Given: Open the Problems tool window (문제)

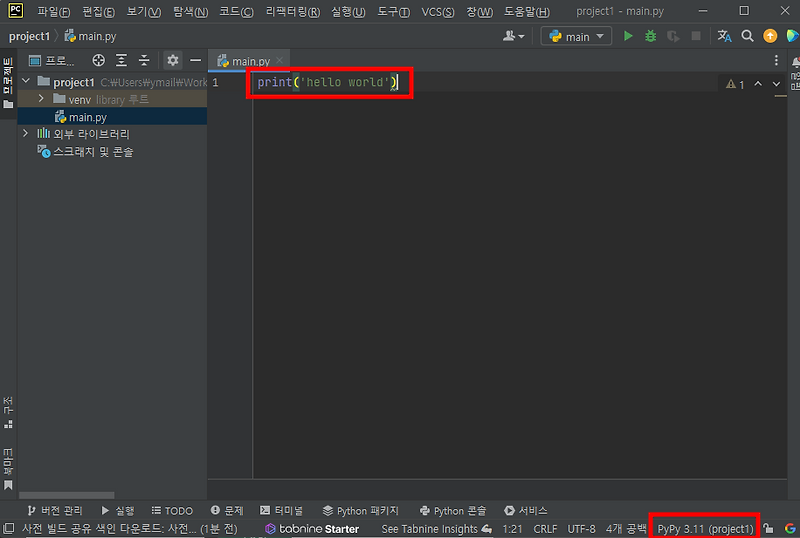Looking at the screenshot, I should pyautogui.click(x=227, y=510).
